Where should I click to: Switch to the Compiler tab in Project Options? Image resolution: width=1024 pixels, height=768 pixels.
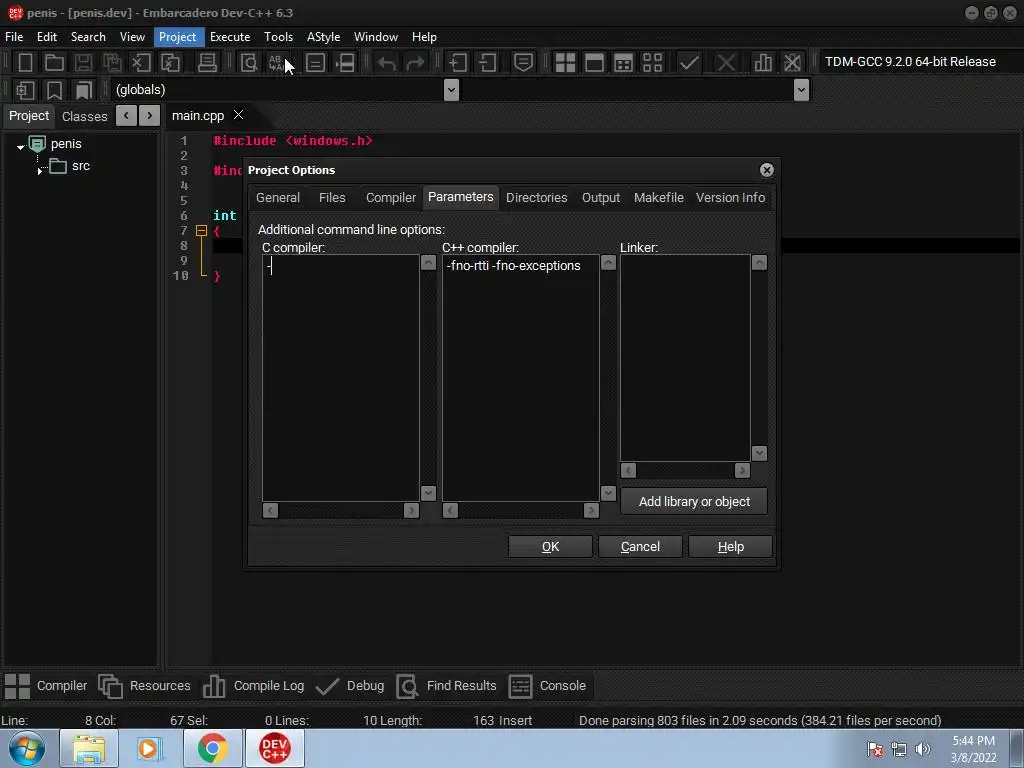(x=391, y=198)
